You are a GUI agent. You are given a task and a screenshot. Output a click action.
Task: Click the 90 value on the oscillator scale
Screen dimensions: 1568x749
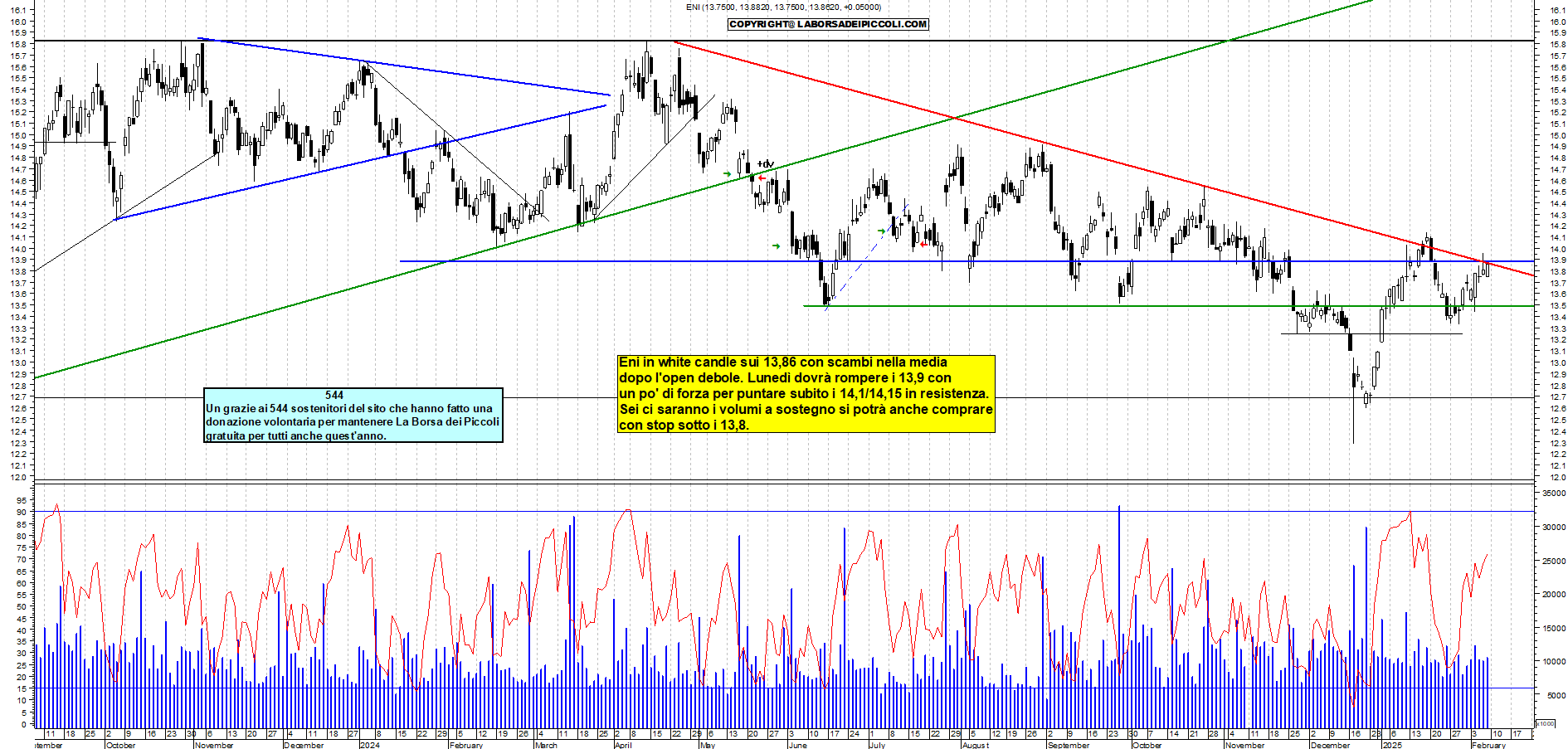22,512
